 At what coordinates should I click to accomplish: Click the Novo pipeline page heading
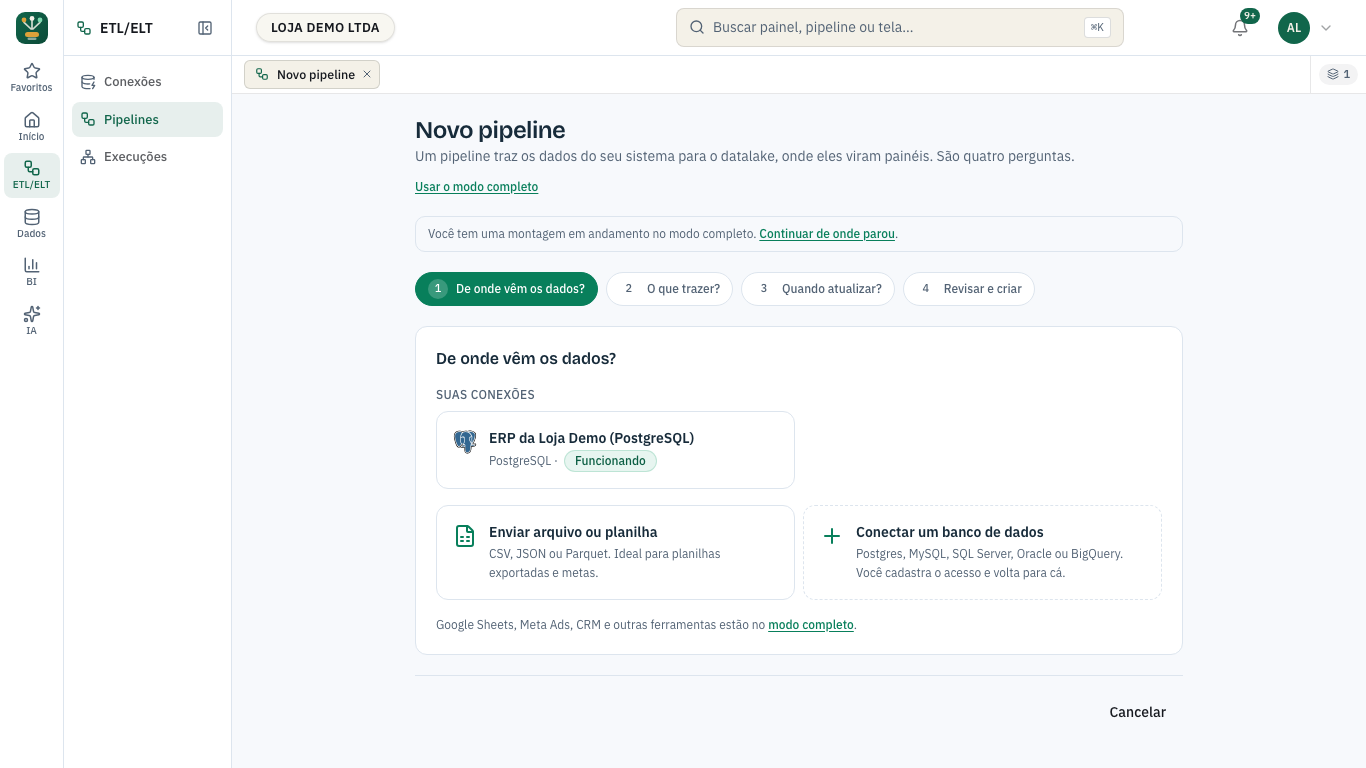tap(490, 130)
